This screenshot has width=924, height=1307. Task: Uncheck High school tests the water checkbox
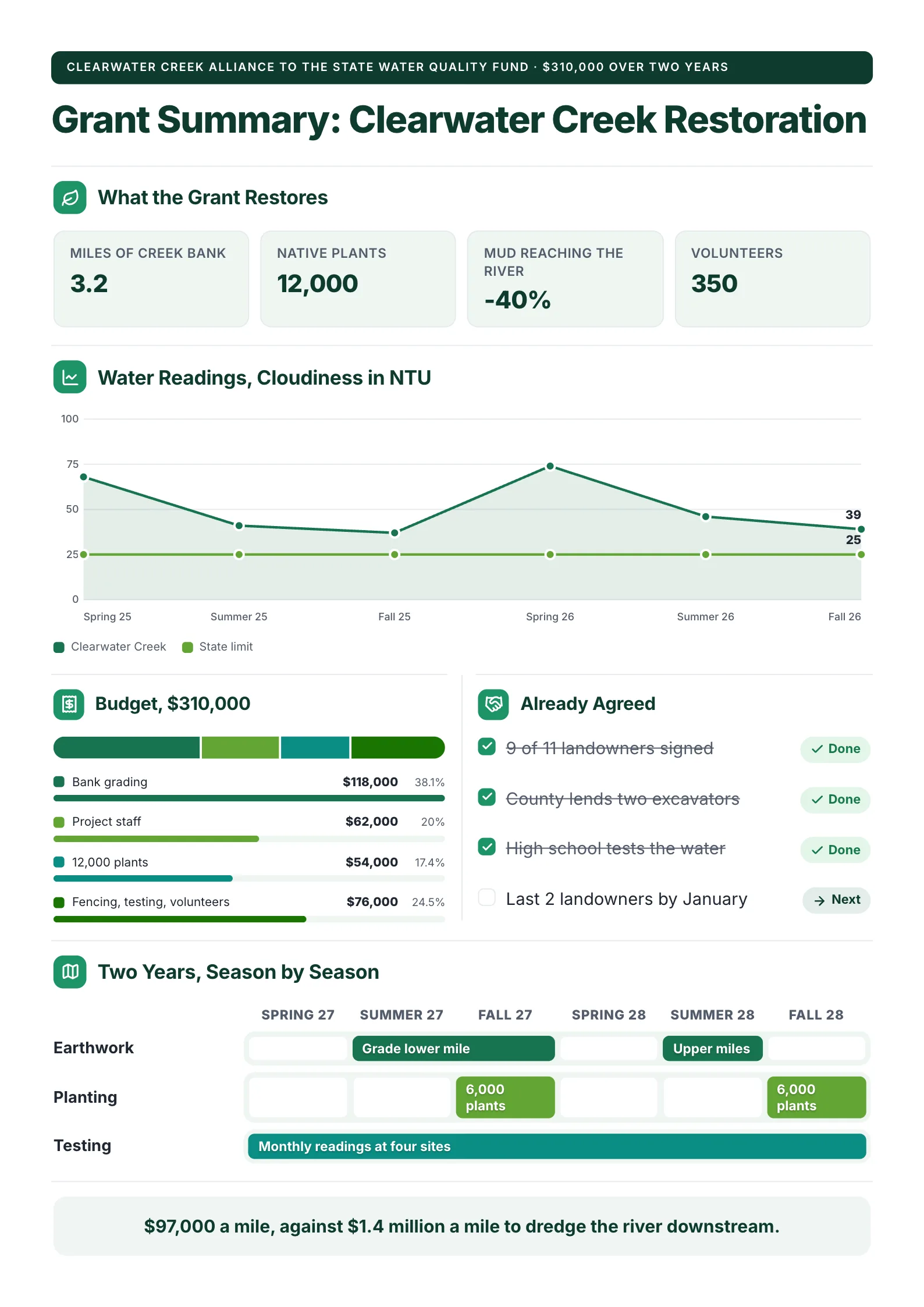click(487, 847)
